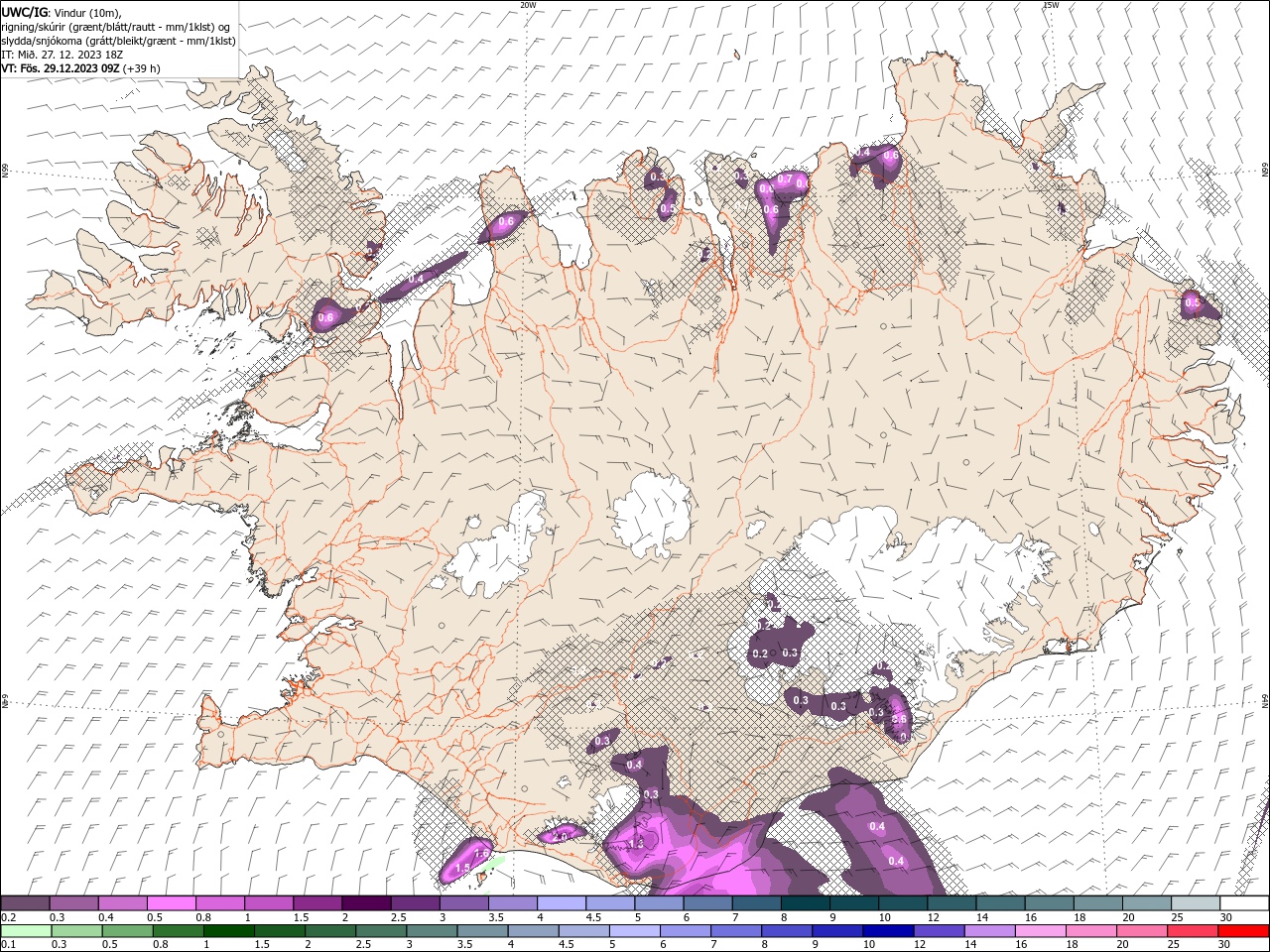The height and width of the screenshot is (952, 1270).
Task: Select the snow legend swatch between 0.3 and 0.4
Action: point(73,902)
